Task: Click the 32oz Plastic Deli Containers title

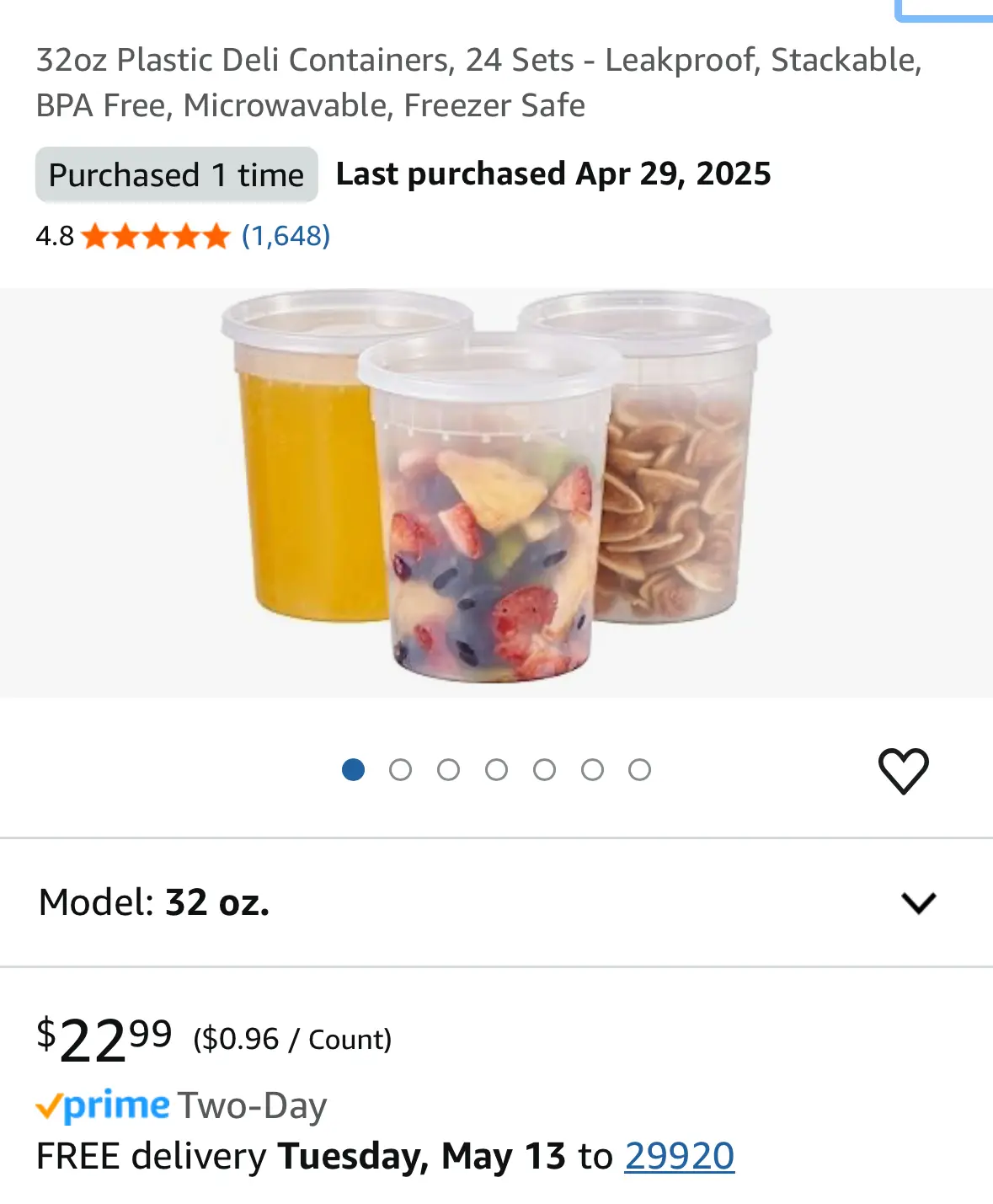Action: [479, 83]
